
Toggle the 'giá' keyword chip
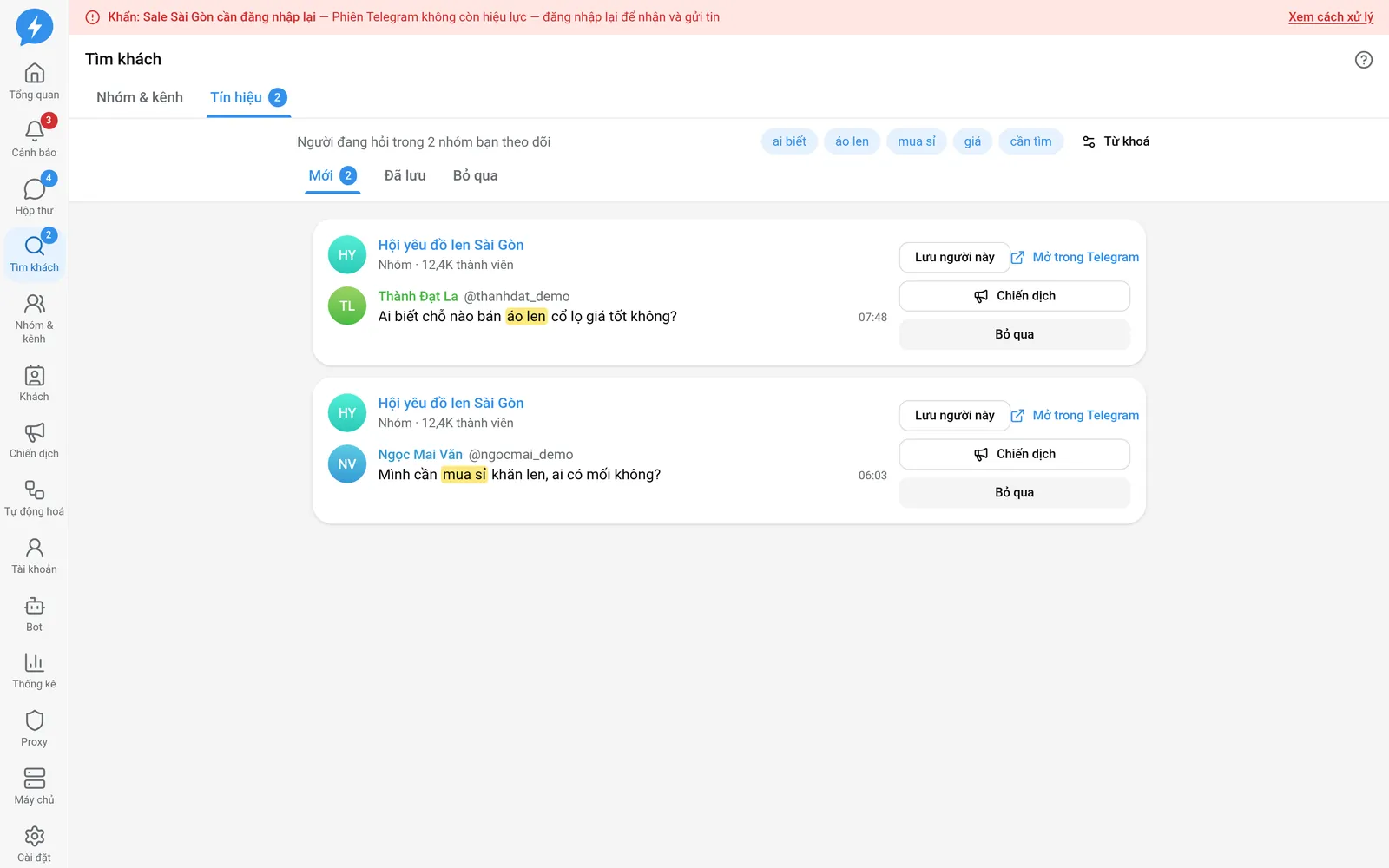tap(972, 141)
